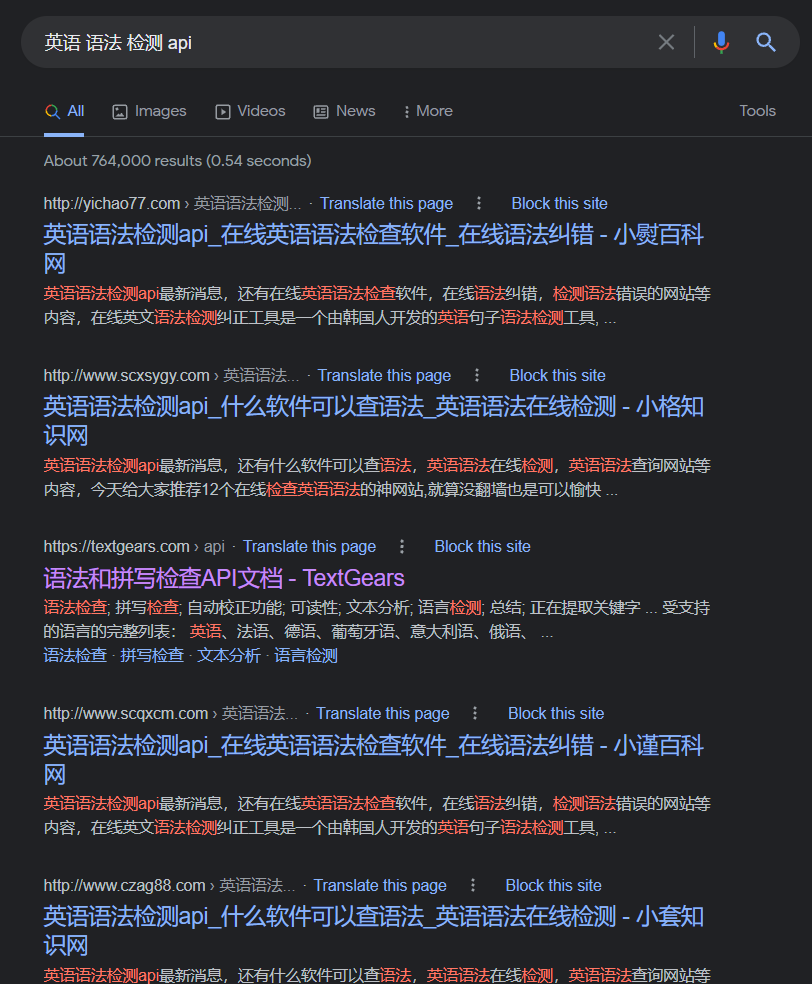Block the czag88.com site
The image size is (812, 984).
(x=553, y=885)
